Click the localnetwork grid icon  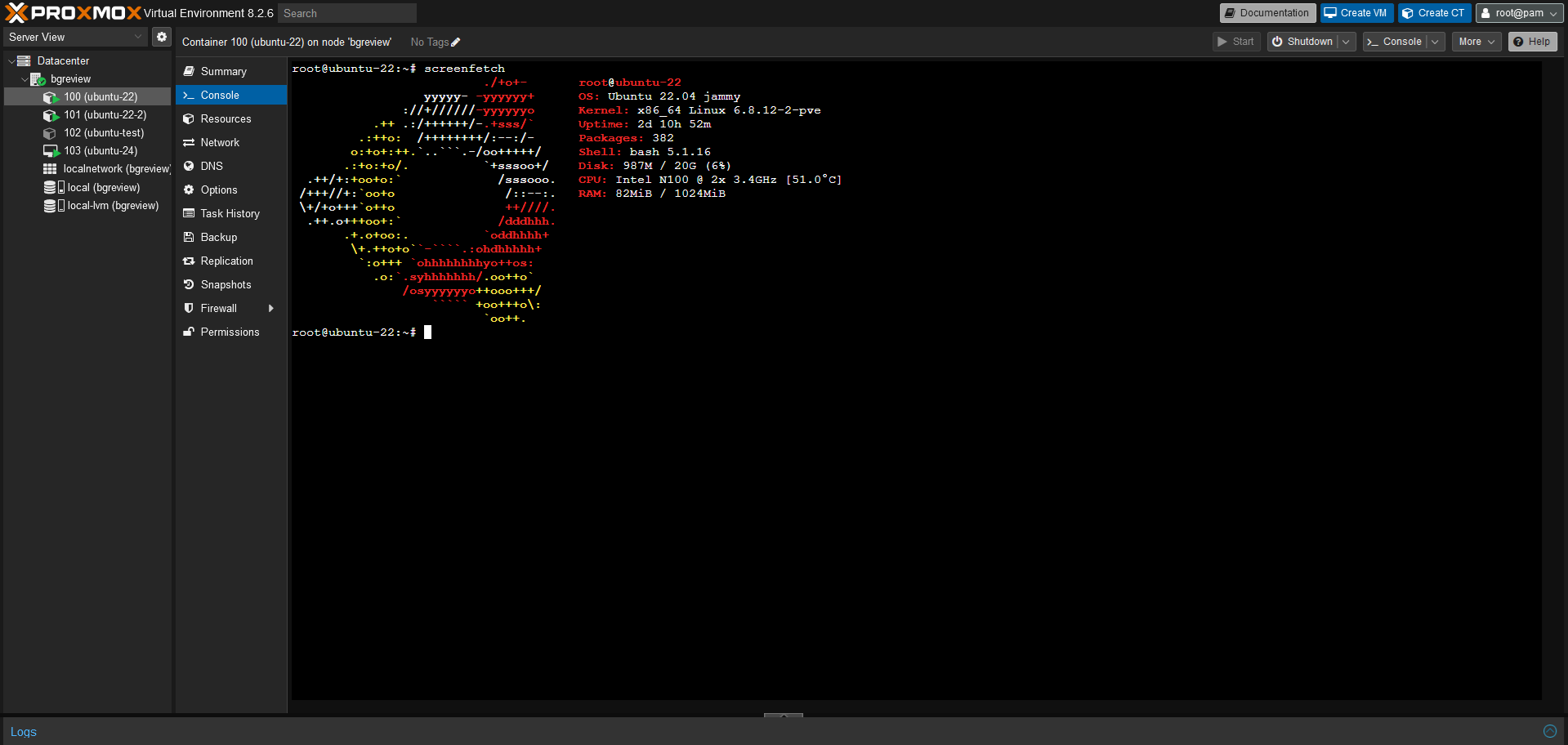tap(50, 169)
